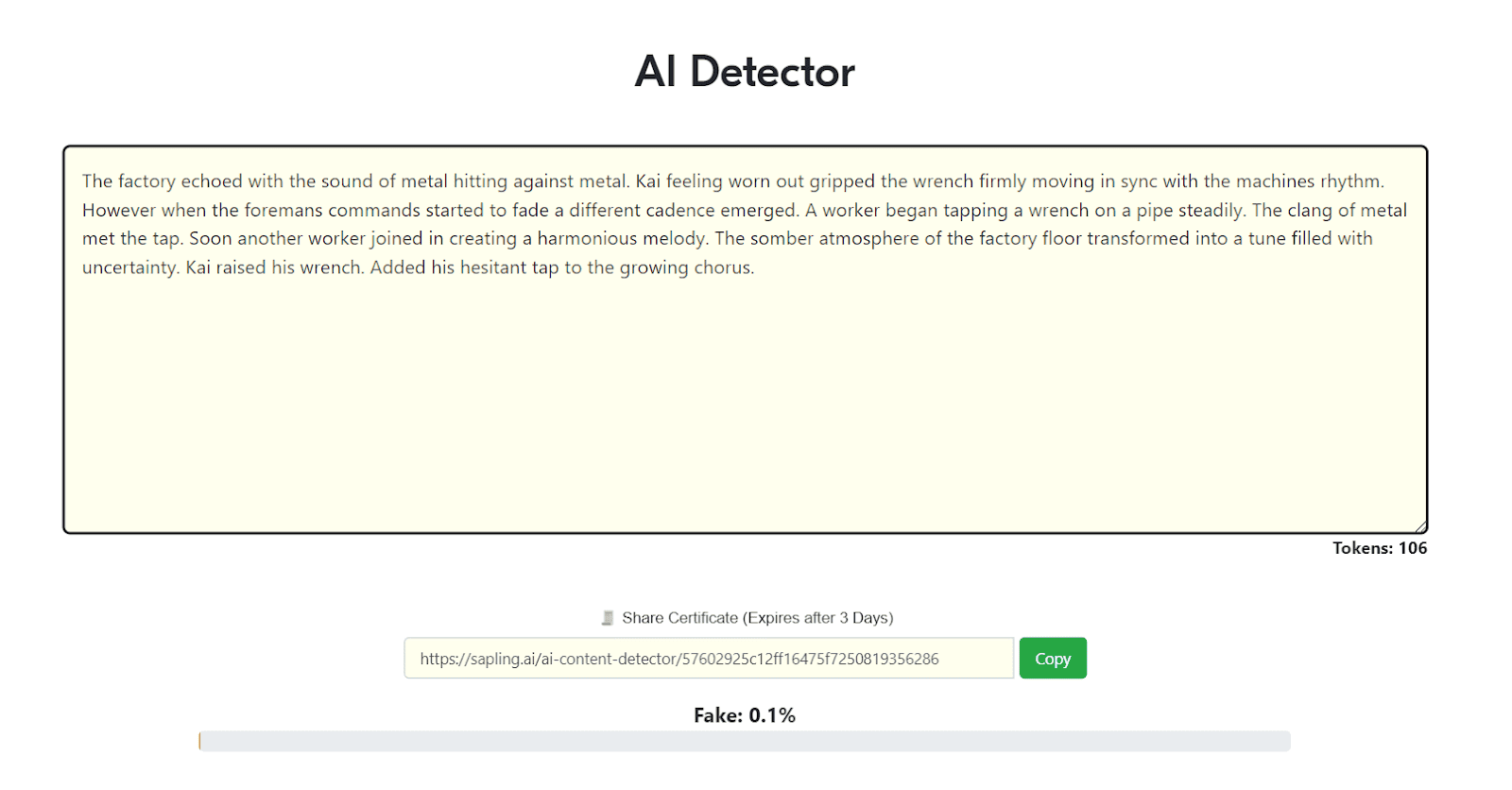Viewport: 1512px width, 790px height.
Task: Click the orange marker at progress bar start
Action: click(199, 741)
